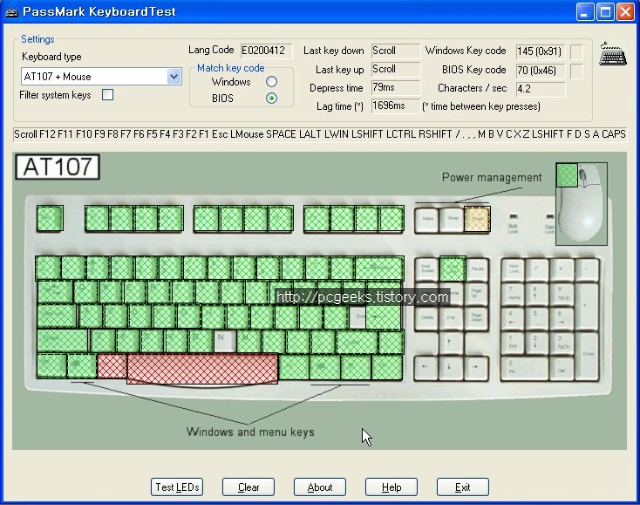The height and width of the screenshot is (505, 640).
Task: Click the BIOS Key code field 70 (0x46)
Action: [x=540, y=70]
